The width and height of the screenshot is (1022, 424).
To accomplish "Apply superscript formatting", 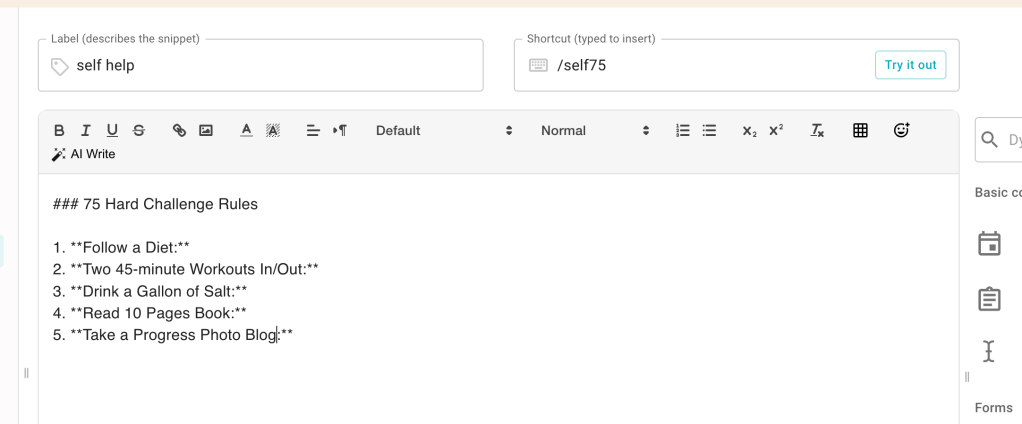I will coord(776,130).
